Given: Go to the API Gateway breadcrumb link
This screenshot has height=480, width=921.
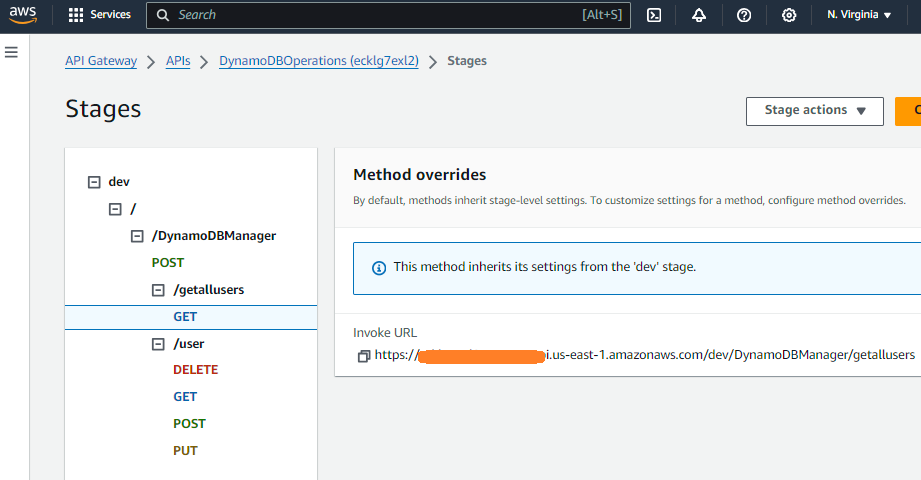Looking at the screenshot, I should tap(101, 61).
